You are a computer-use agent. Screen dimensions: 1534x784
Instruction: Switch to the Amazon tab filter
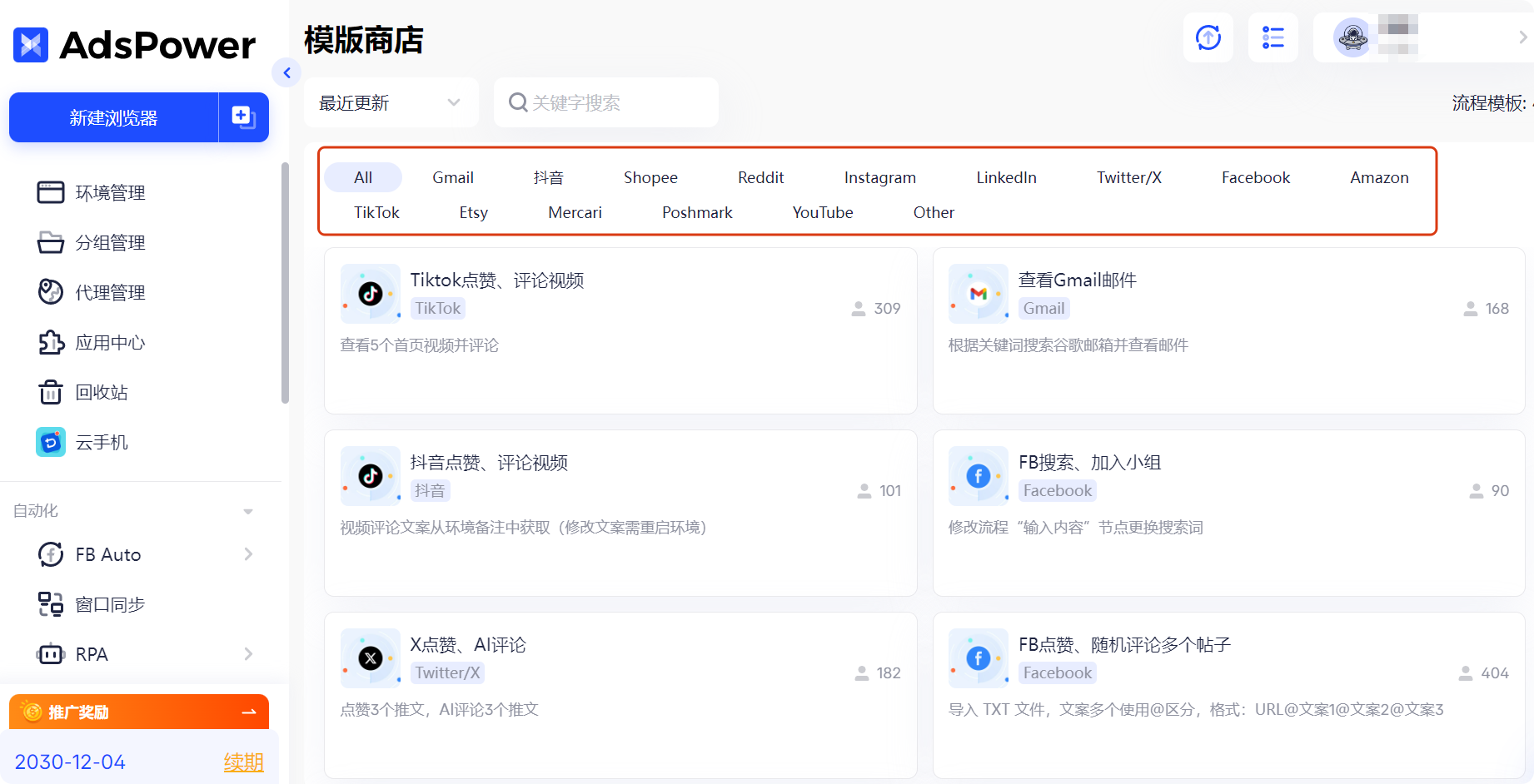[1379, 176]
